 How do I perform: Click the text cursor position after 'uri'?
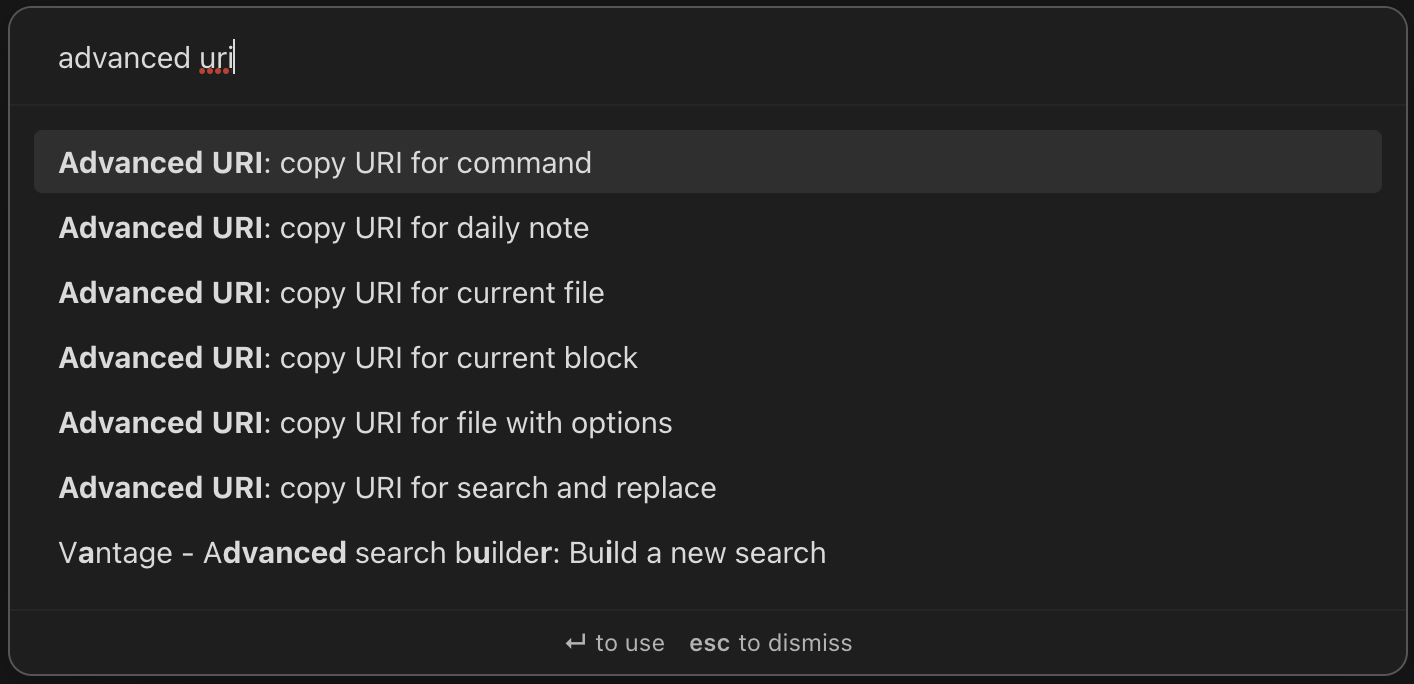pyautogui.click(x=233, y=57)
